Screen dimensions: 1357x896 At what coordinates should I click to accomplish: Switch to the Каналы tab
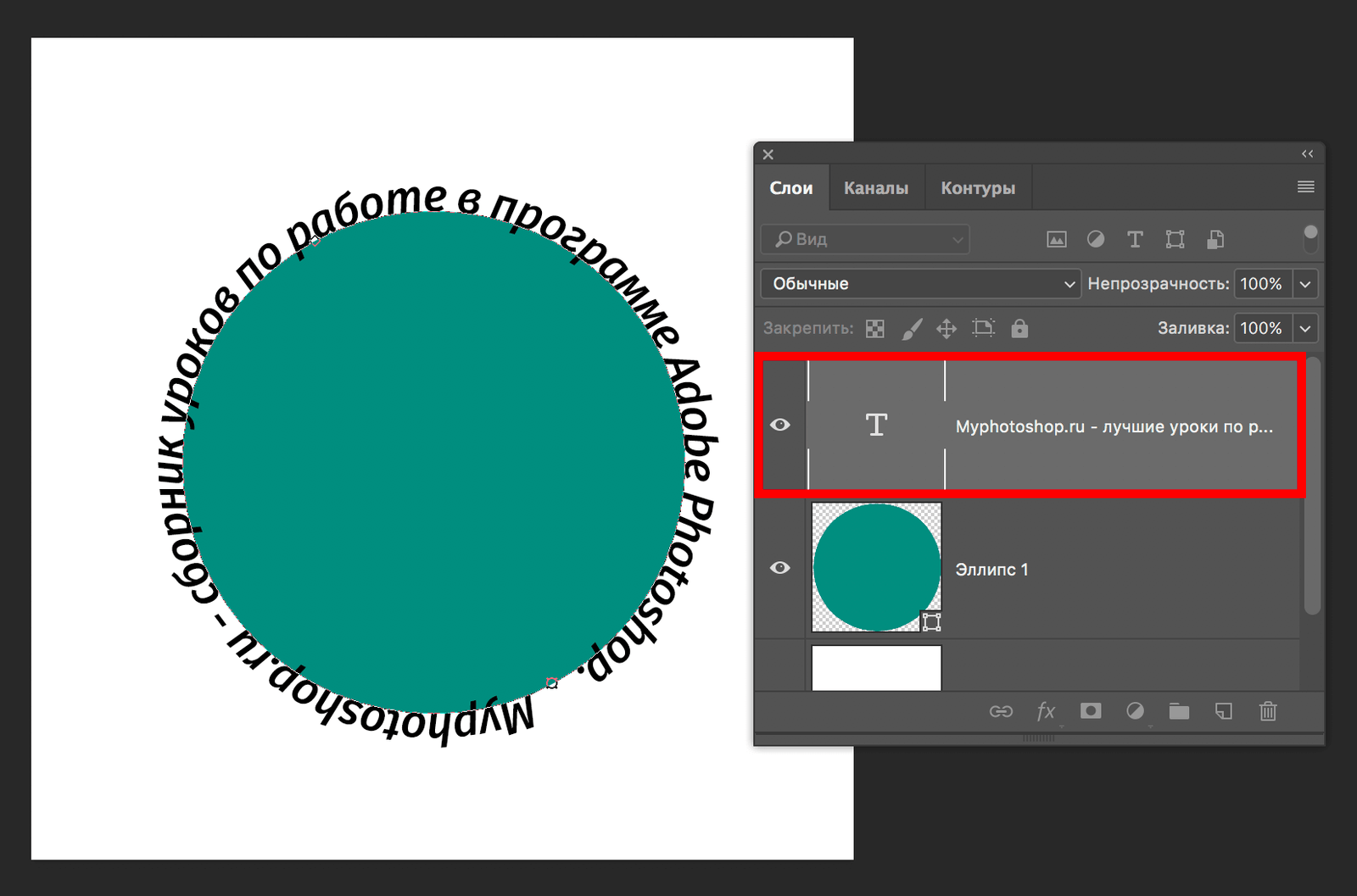click(x=875, y=188)
